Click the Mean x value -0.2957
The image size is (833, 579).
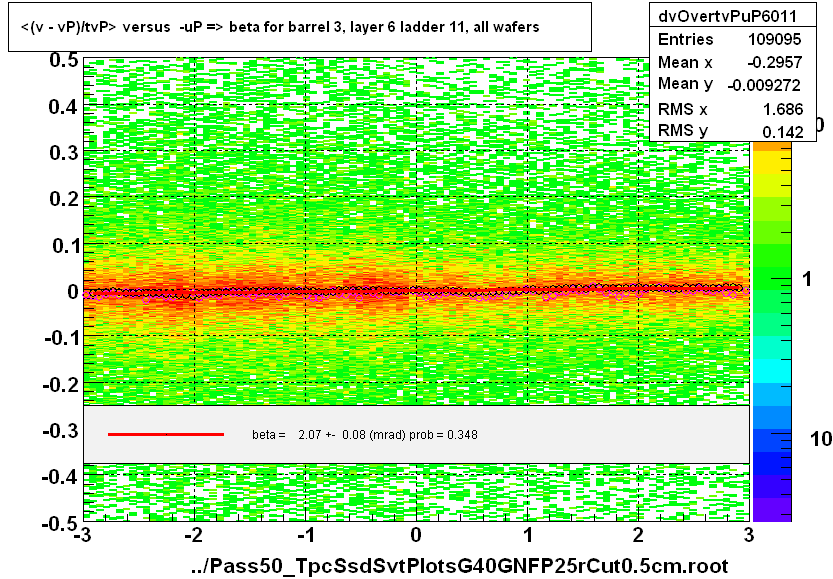tap(775, 62)
